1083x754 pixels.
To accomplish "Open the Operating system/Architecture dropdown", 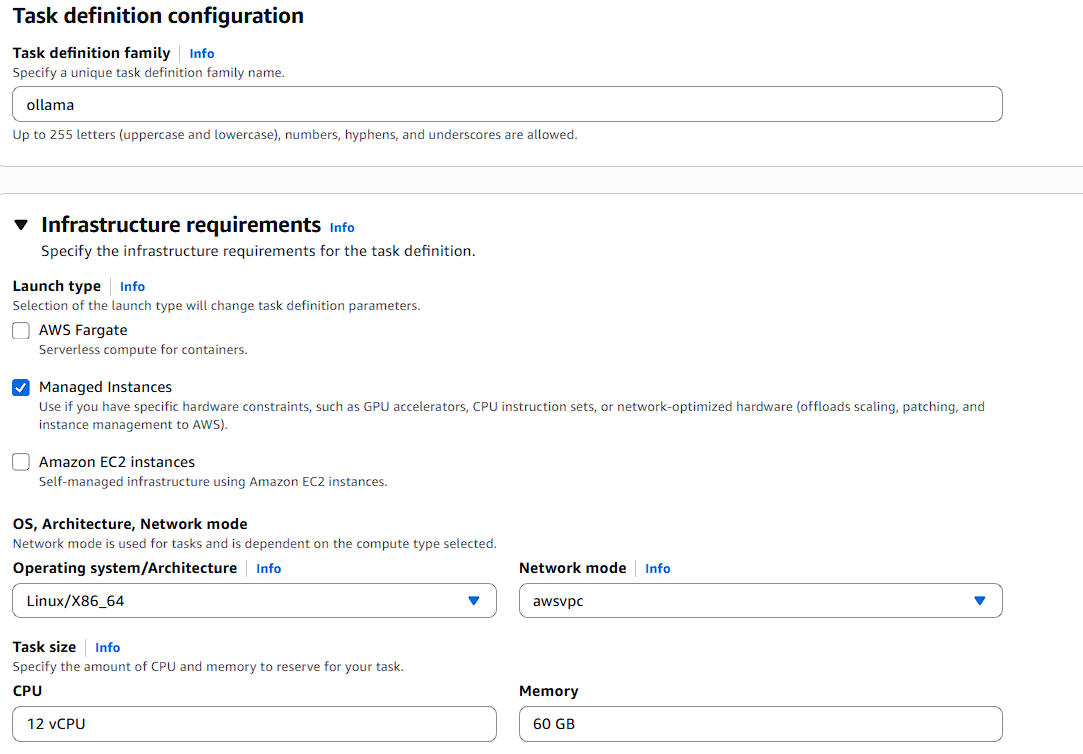I will pyautogui.click(x=254, y=601).
